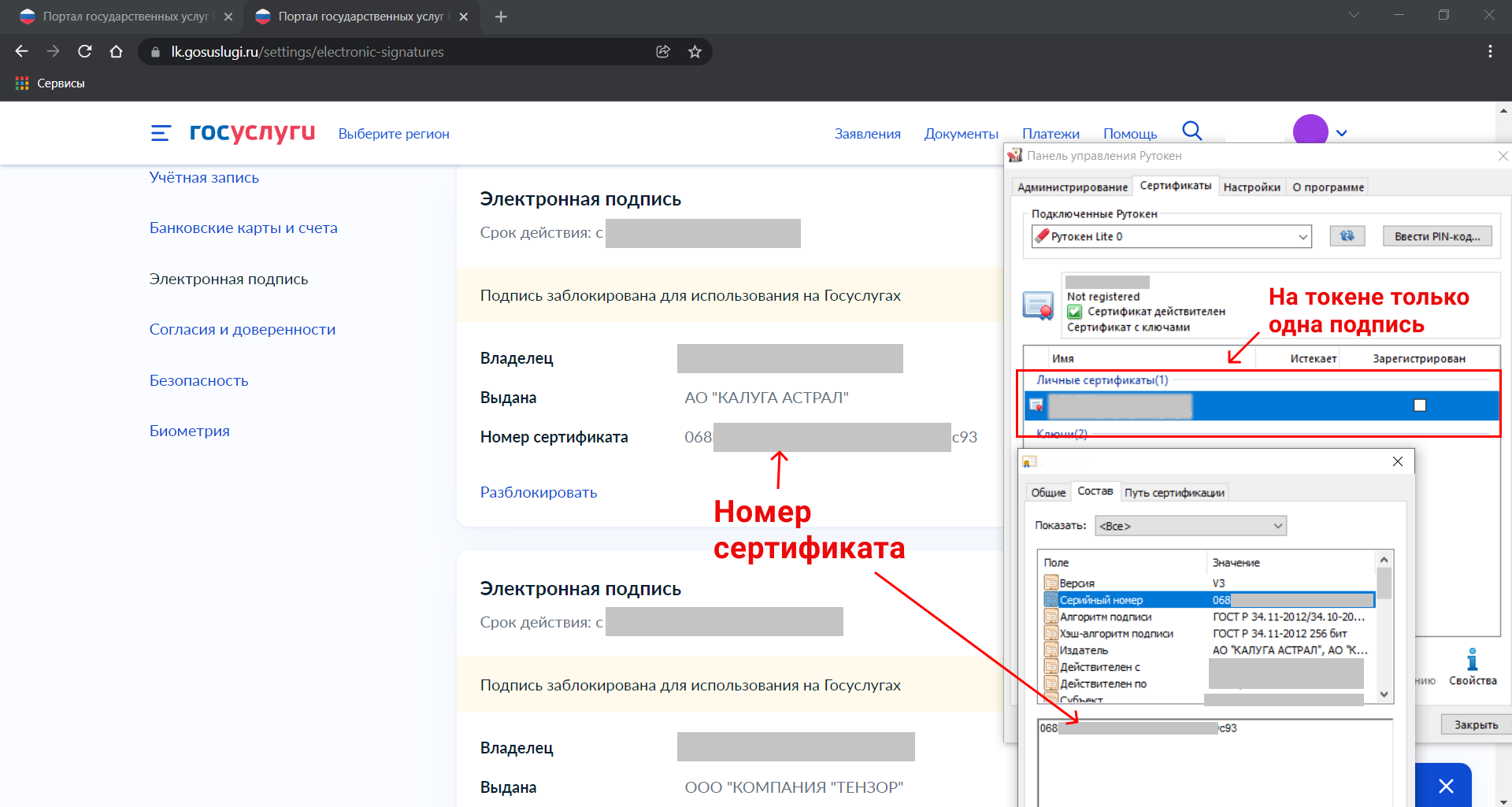Select the Действителен с field row
The width and height of the screenshot is (1512, 807).
click(x=1209, y=667)
